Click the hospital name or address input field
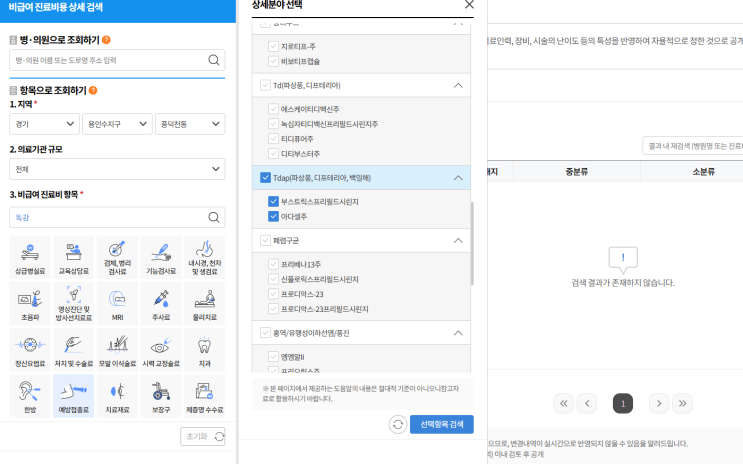The height and width of the screenshot is (464, 743). pos(117,60)
